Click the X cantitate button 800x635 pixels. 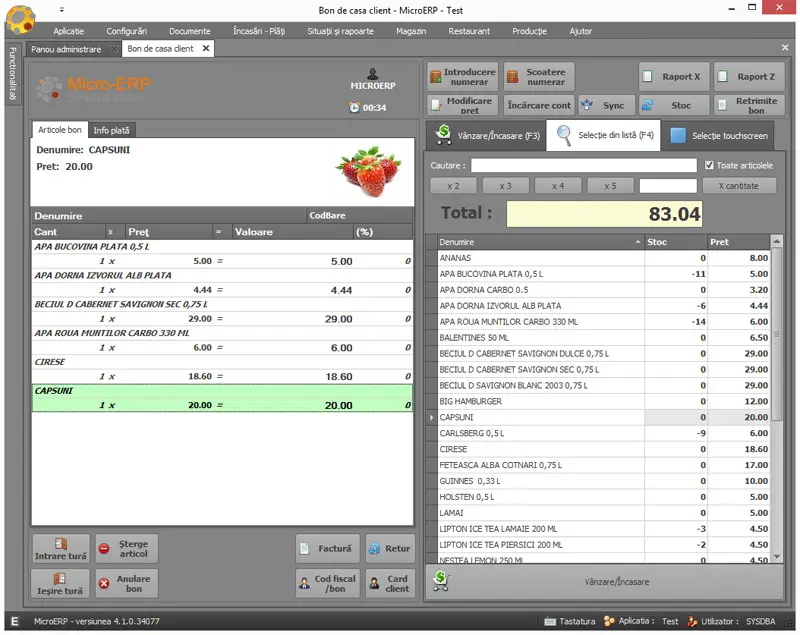[x=739, y=186]
